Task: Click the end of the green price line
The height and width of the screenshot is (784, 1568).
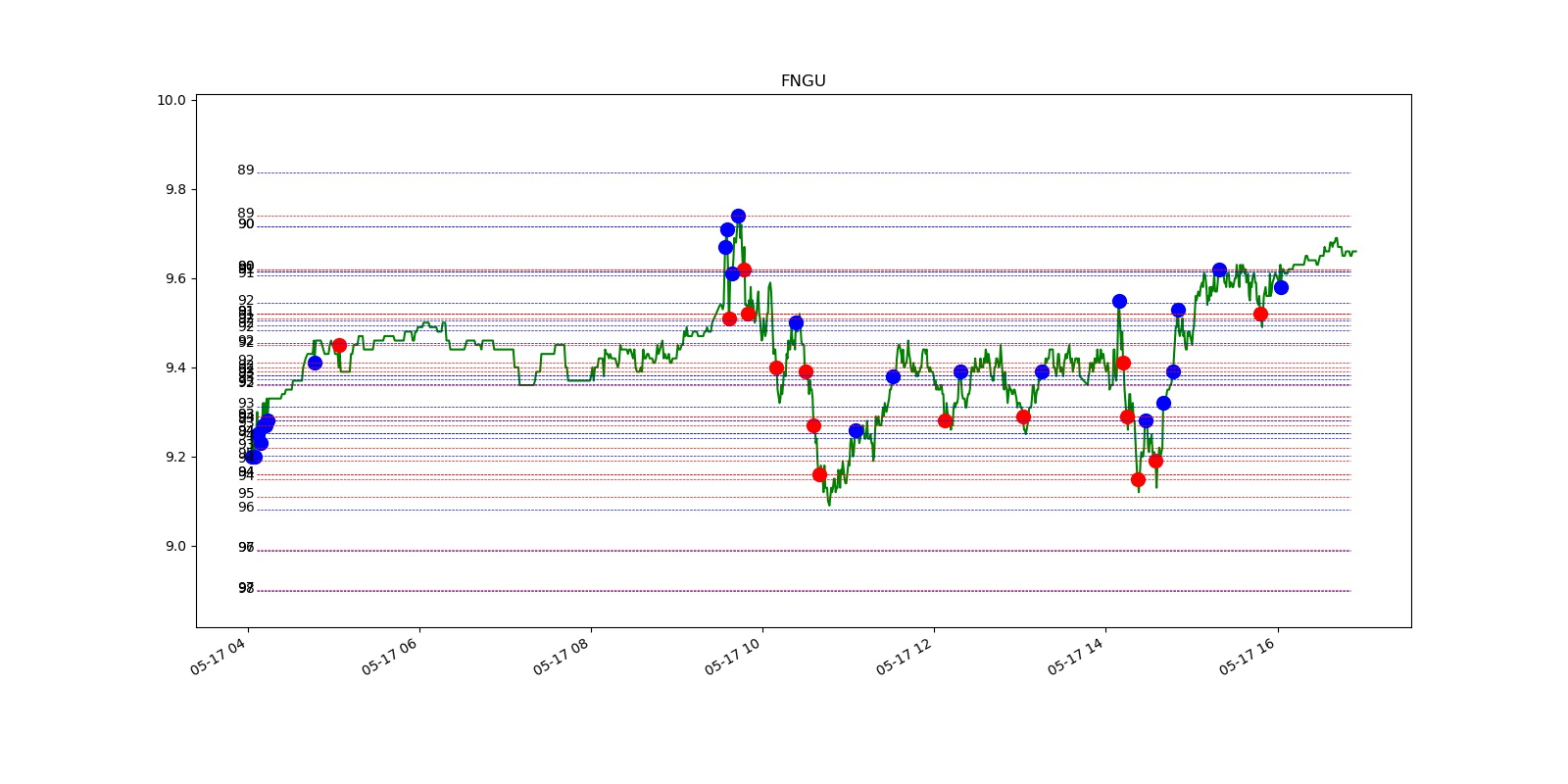Action: (x=1355, y=252)
